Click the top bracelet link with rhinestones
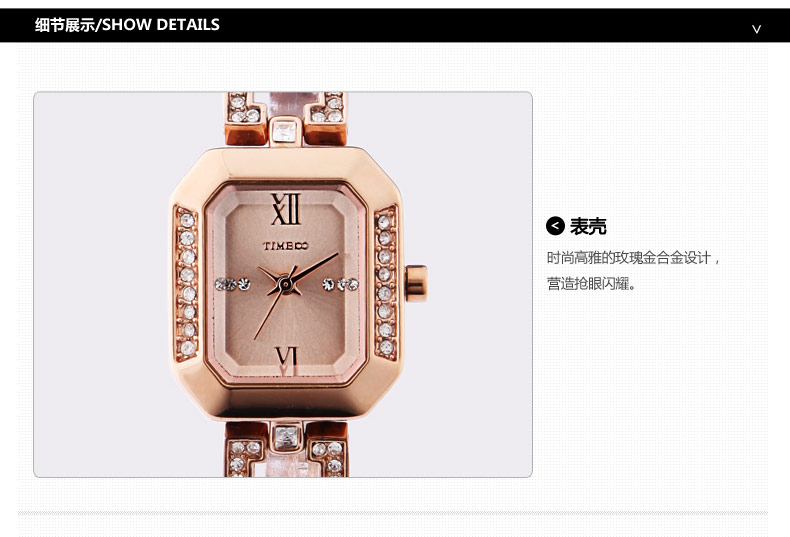The width and height of the screenshot is (790, 537). click(286, 119)
